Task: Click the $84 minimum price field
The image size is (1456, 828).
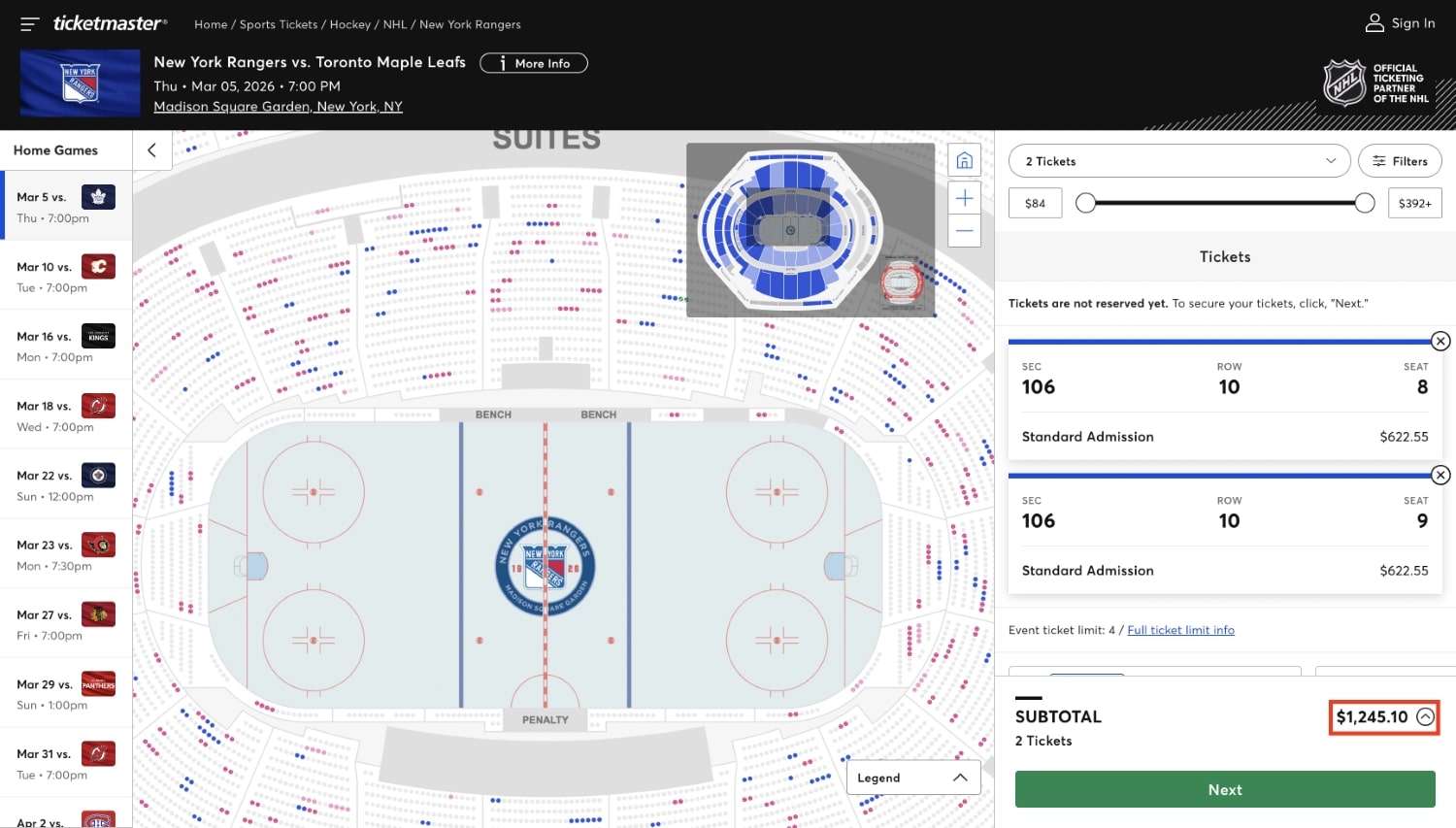Action: coord(1035,203)
